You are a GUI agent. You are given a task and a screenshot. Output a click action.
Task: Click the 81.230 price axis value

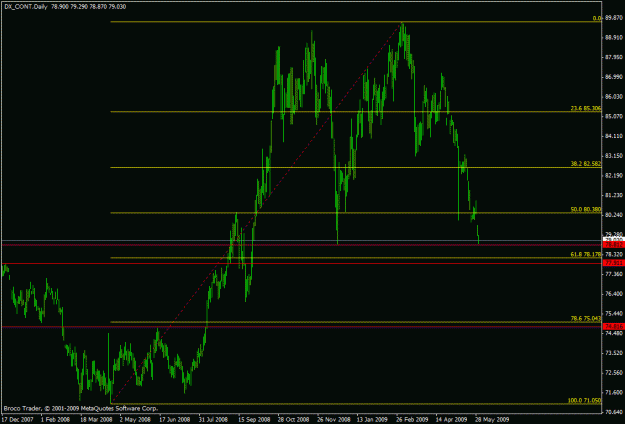pos(614,195)
